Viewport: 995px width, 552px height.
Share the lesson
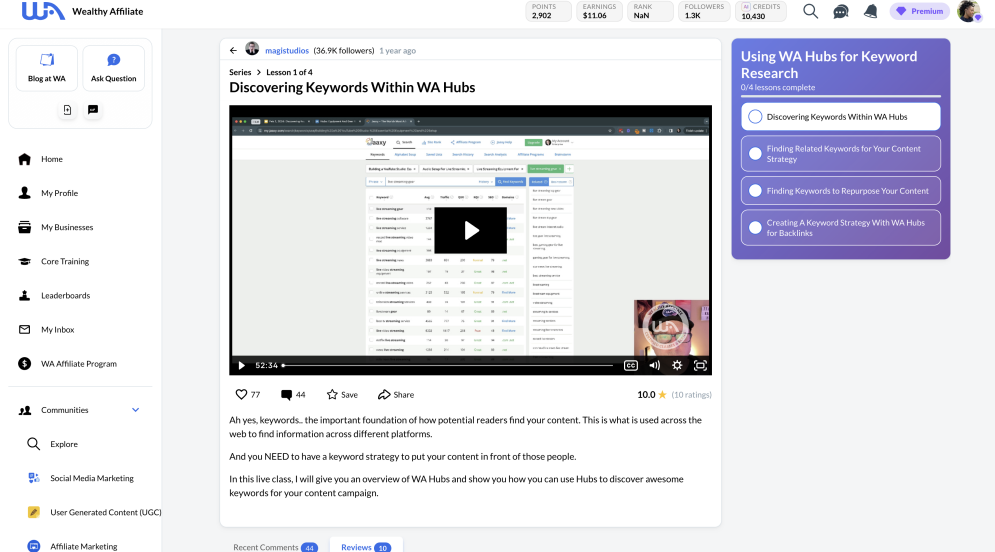(396, 395)
